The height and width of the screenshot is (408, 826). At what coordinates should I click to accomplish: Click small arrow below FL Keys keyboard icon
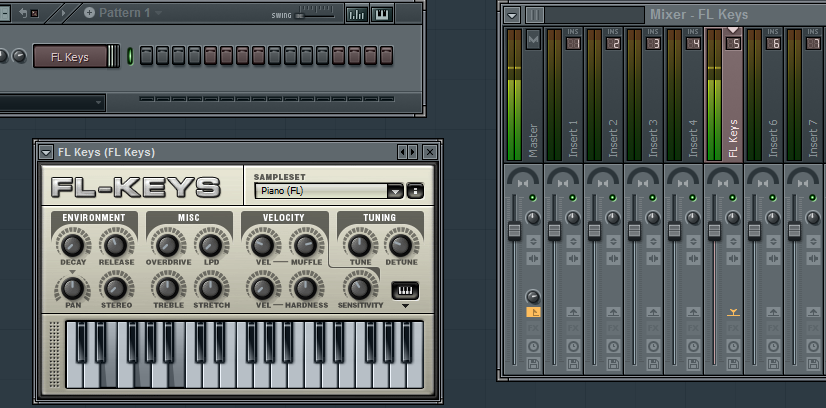[405, 306]
